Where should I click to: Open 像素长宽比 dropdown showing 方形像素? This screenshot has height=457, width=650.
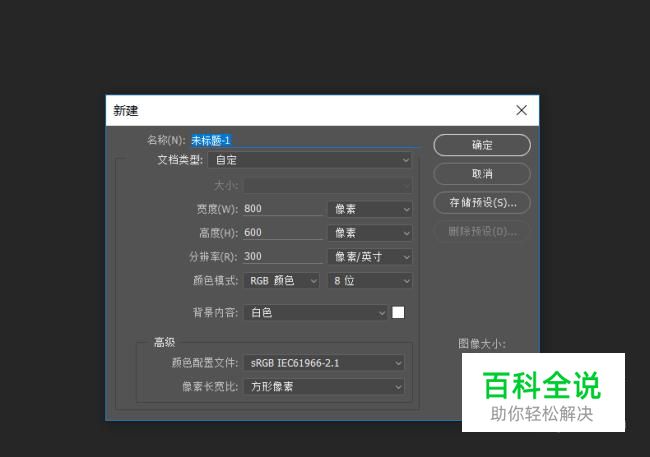(x=324, y=387)
